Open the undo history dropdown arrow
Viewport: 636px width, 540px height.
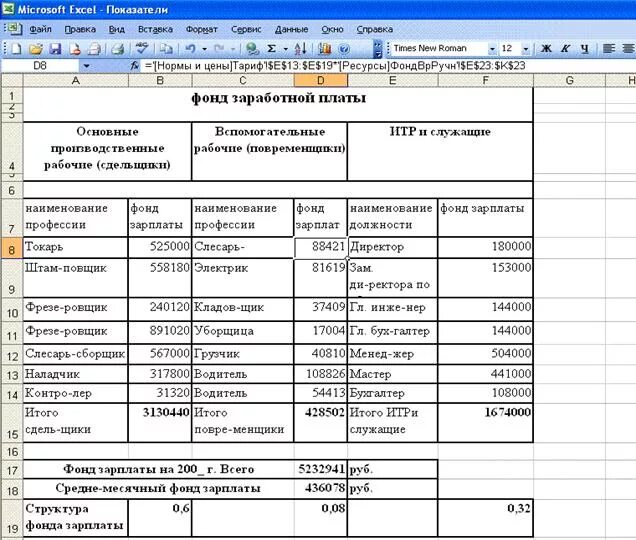[204, 49]
